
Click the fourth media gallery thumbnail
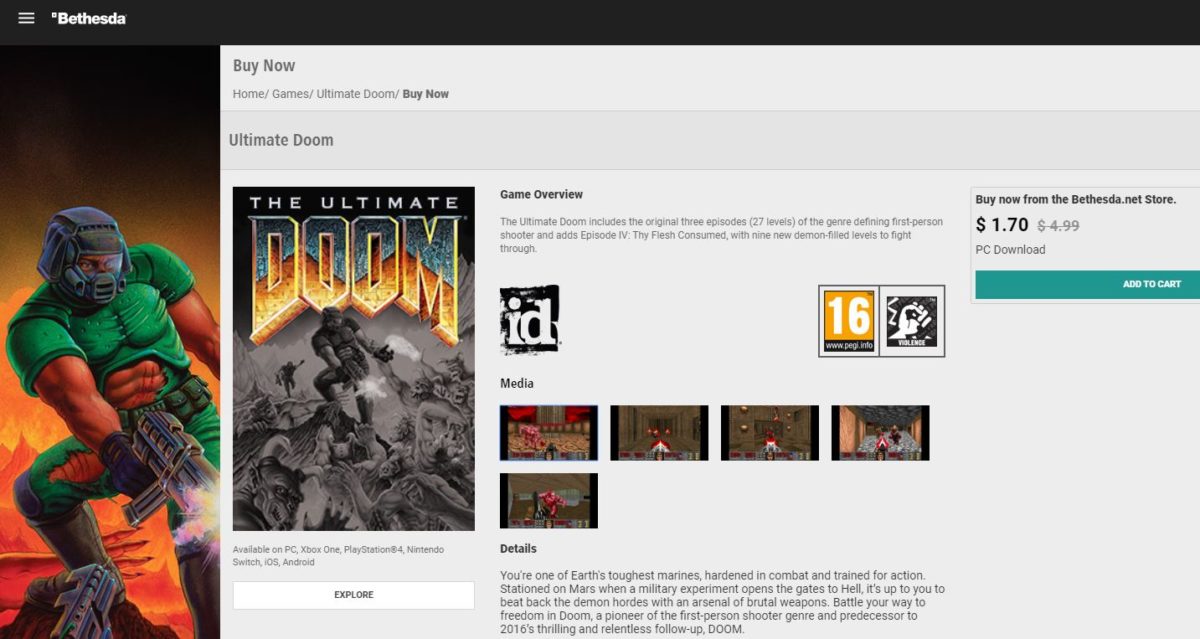[x=880, y=432]
